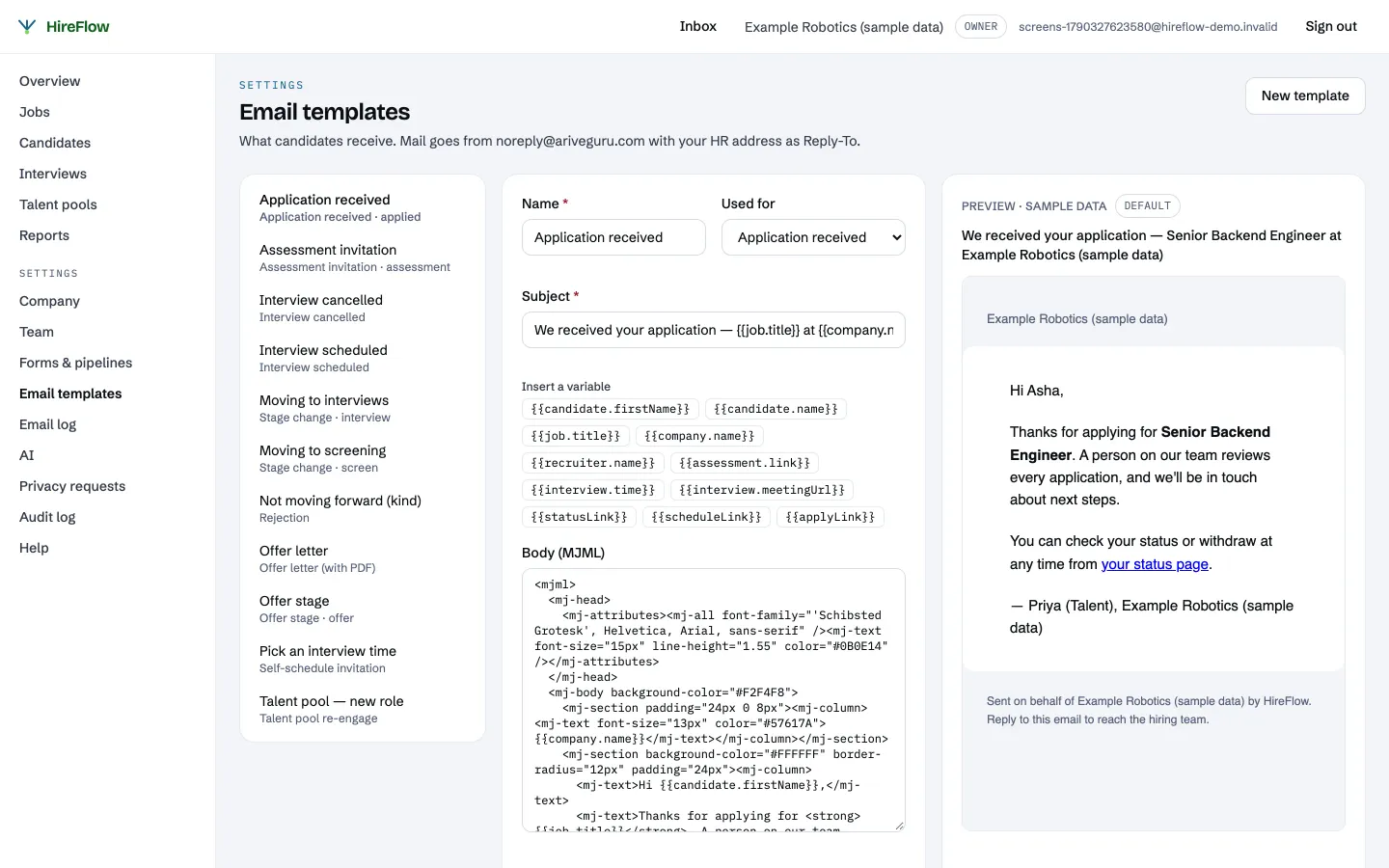Viewport: 1389px width, 868px height.
Task: Navigate to Talent pools
Action: pyautogui.click(x=58, y=204)
